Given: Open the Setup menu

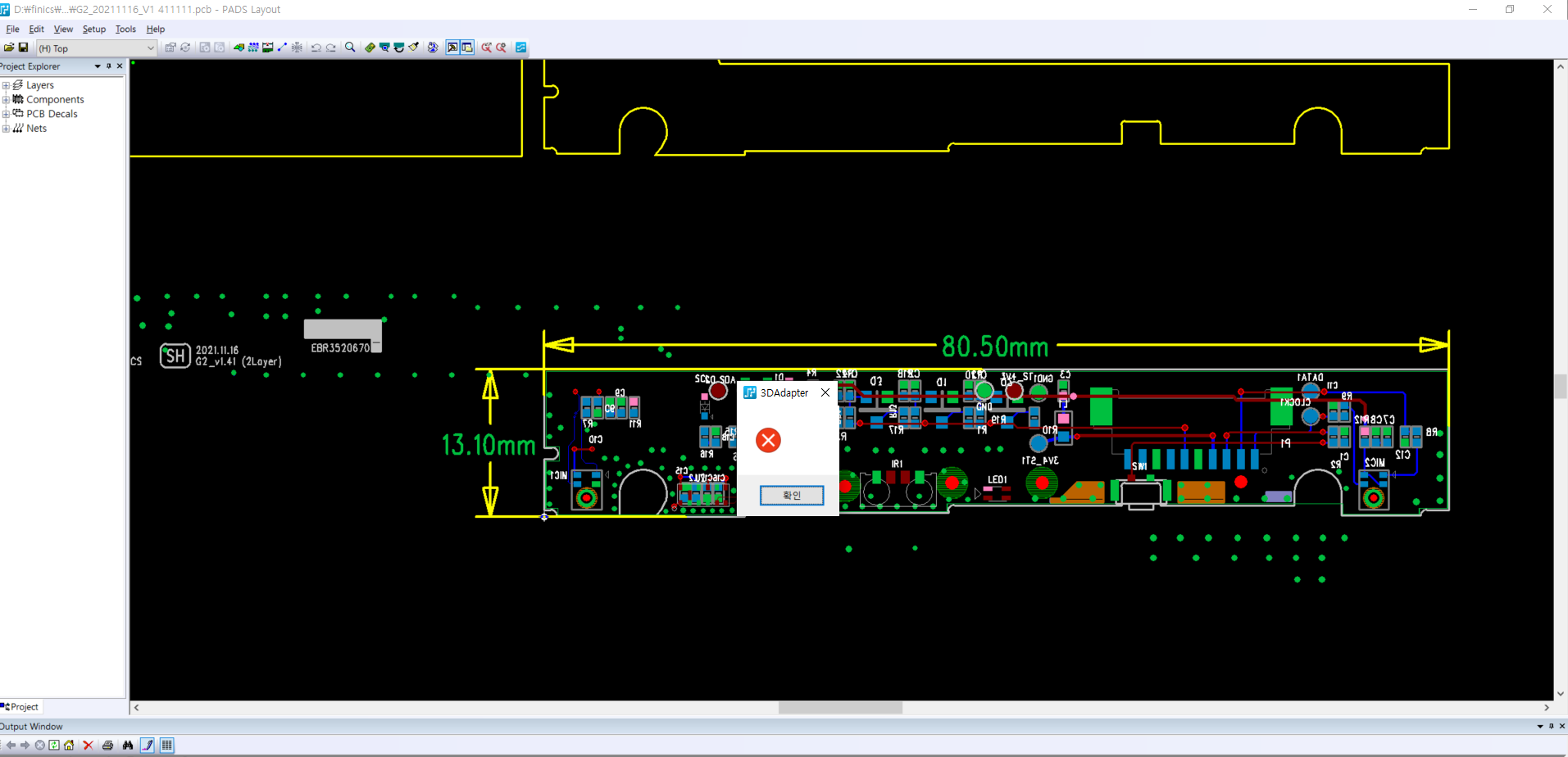Looking at the screenshot, I should (93, 29).
